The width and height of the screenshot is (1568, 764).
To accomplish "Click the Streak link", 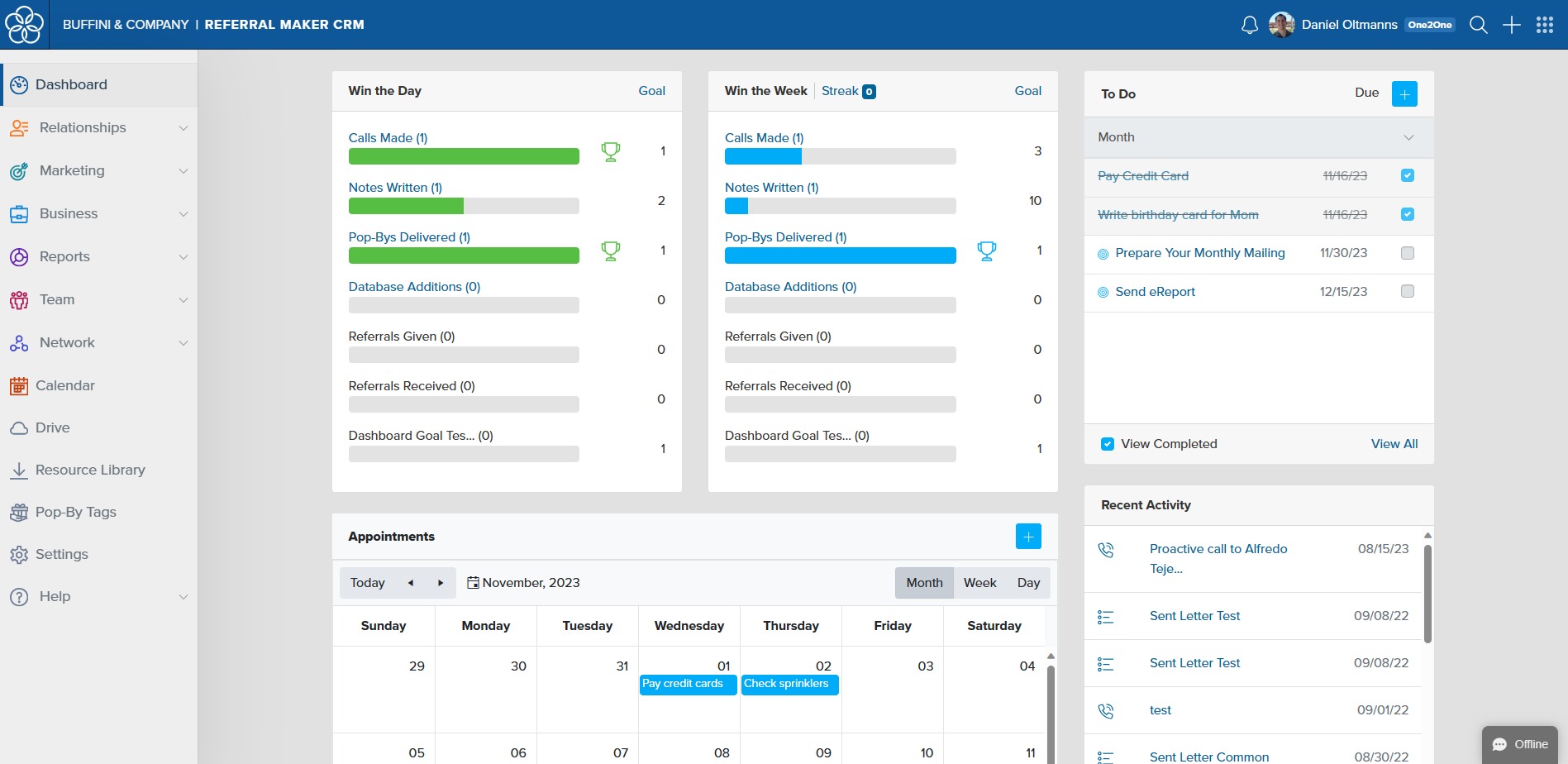I will tap(840, 91).
